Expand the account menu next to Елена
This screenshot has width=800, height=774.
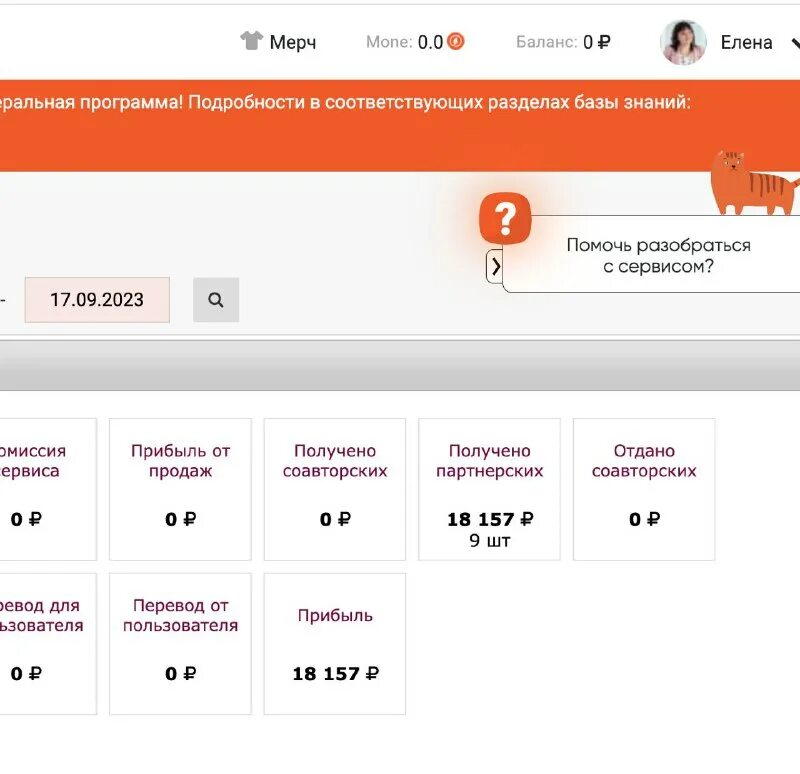click(793, 43)
